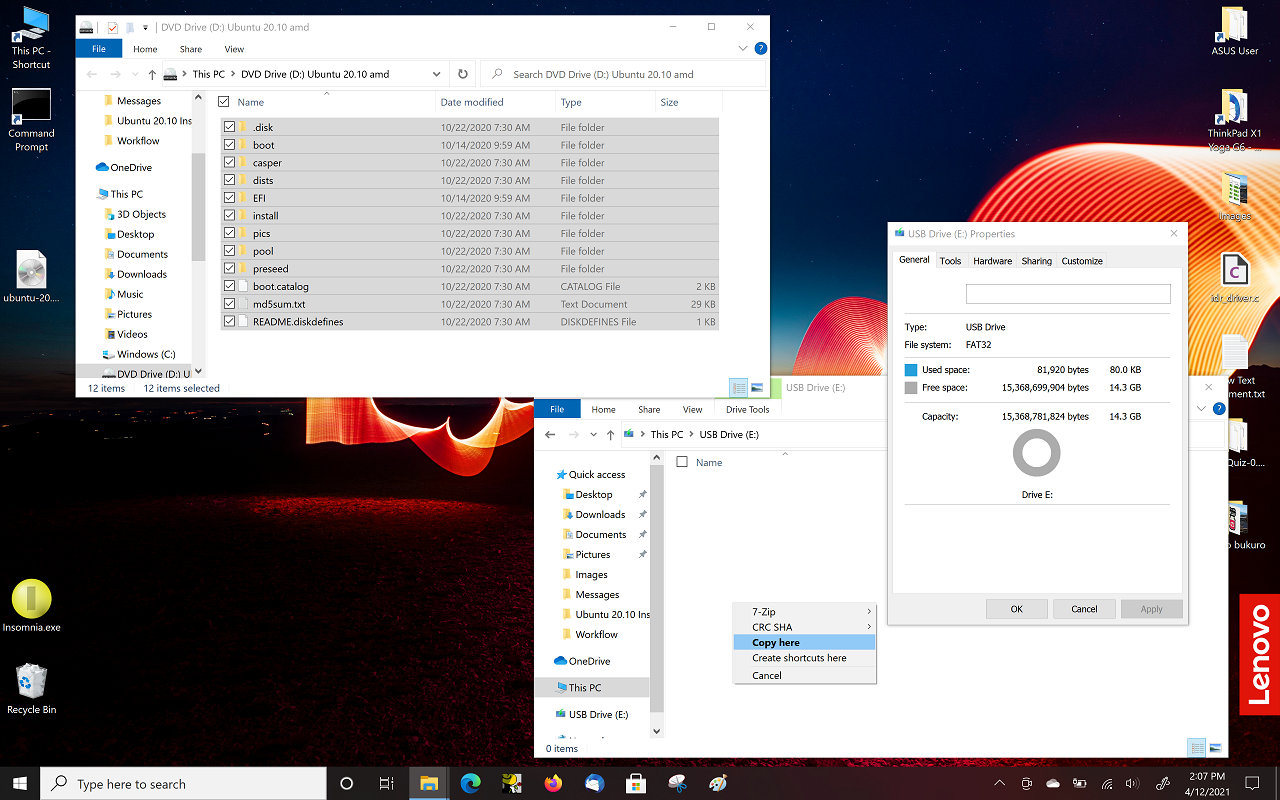Open the Recycle Bin desktop icon
This screenshot has width=1280, height=800.
point(31,688)
